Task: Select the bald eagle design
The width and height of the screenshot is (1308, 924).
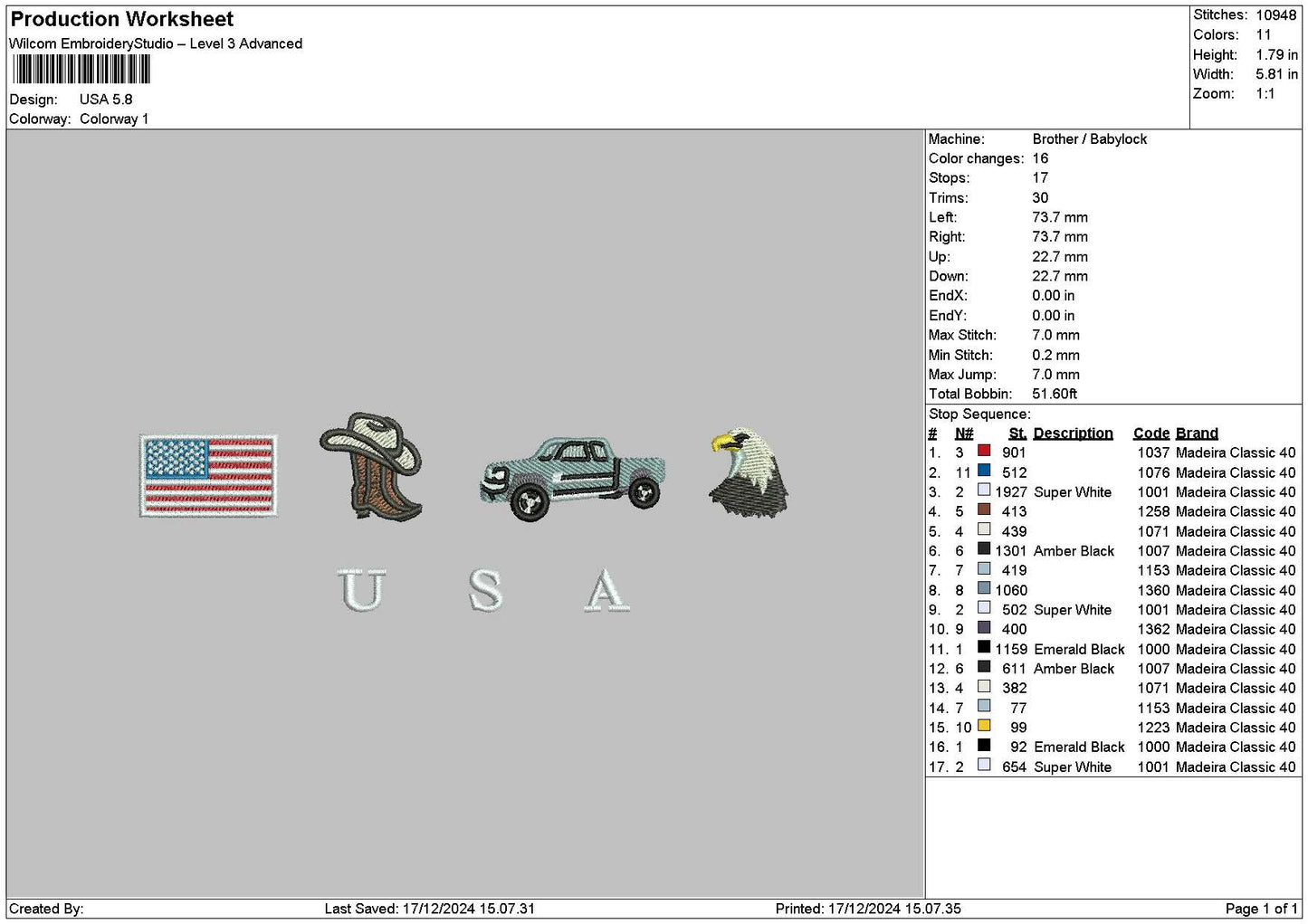Action: tap(749, 472)
